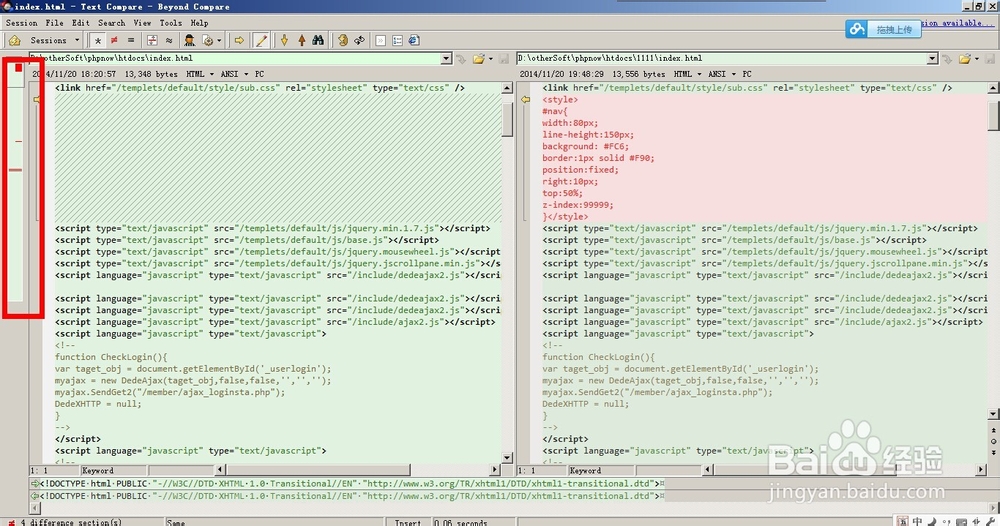
Task: Open the Rules referee icon
Action: click(x=189, y=41)
